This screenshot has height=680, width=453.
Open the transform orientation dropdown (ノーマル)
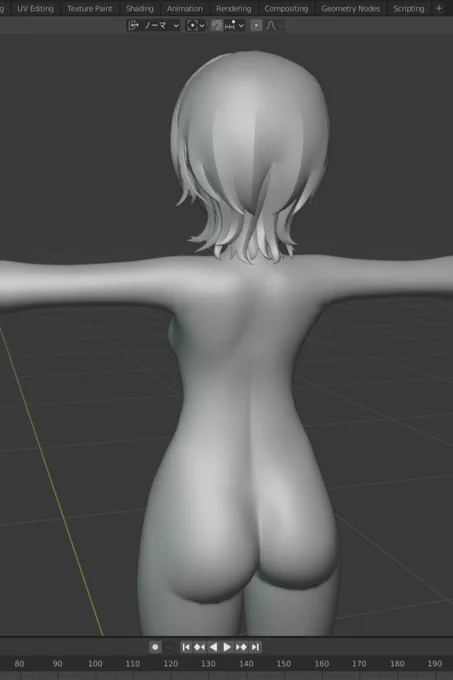pyautogui.click(x=154, y=26)
